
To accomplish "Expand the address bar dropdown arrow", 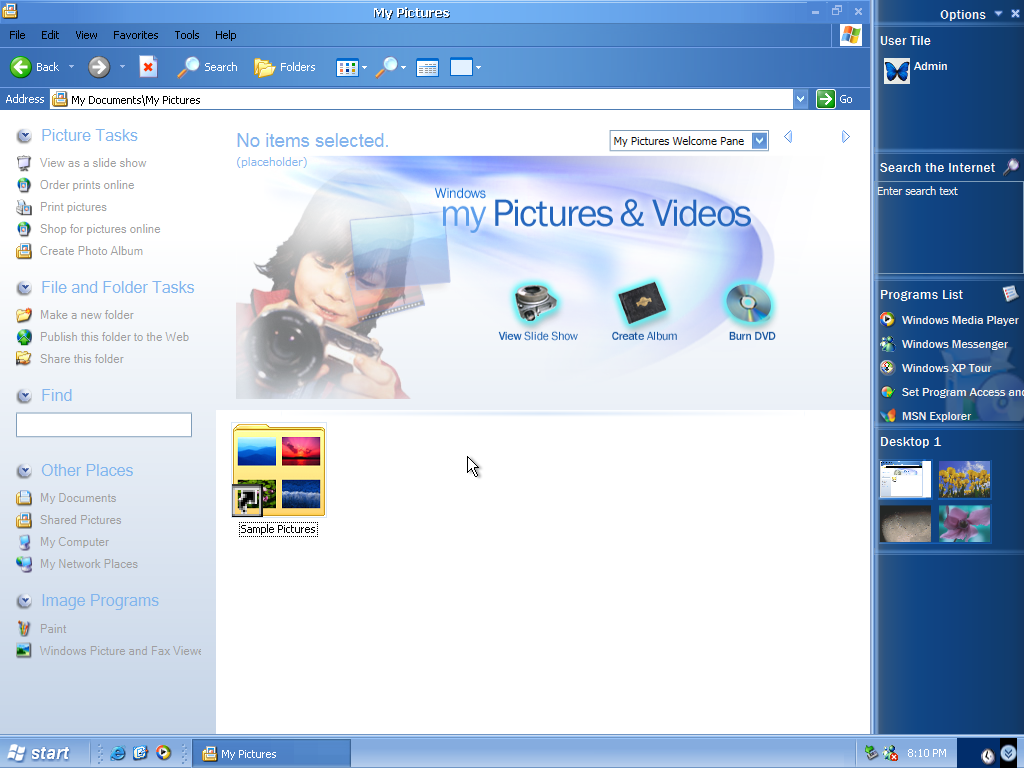I will [x=800, y=99].
